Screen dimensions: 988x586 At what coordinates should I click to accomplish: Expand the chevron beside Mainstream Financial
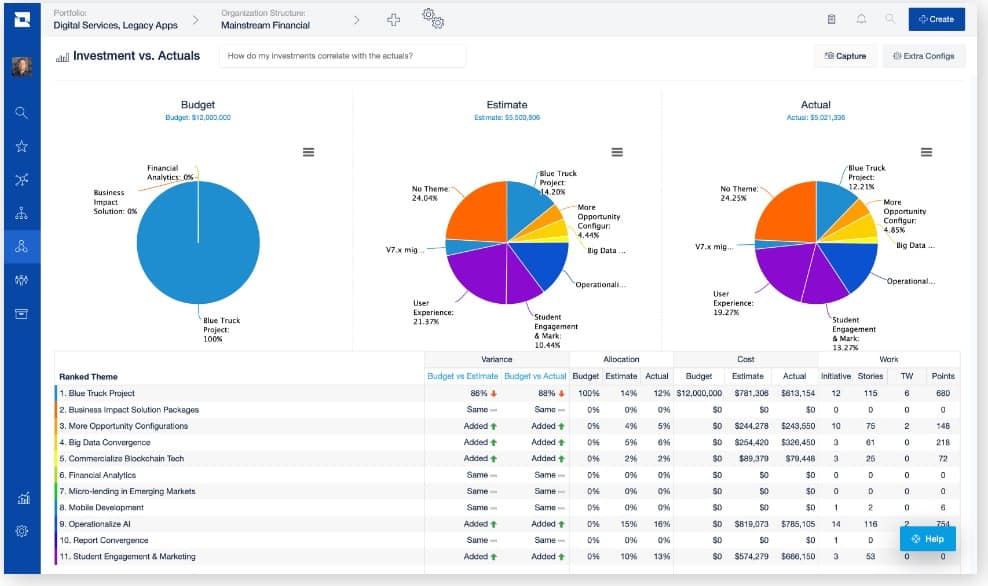tap(357, 18)
